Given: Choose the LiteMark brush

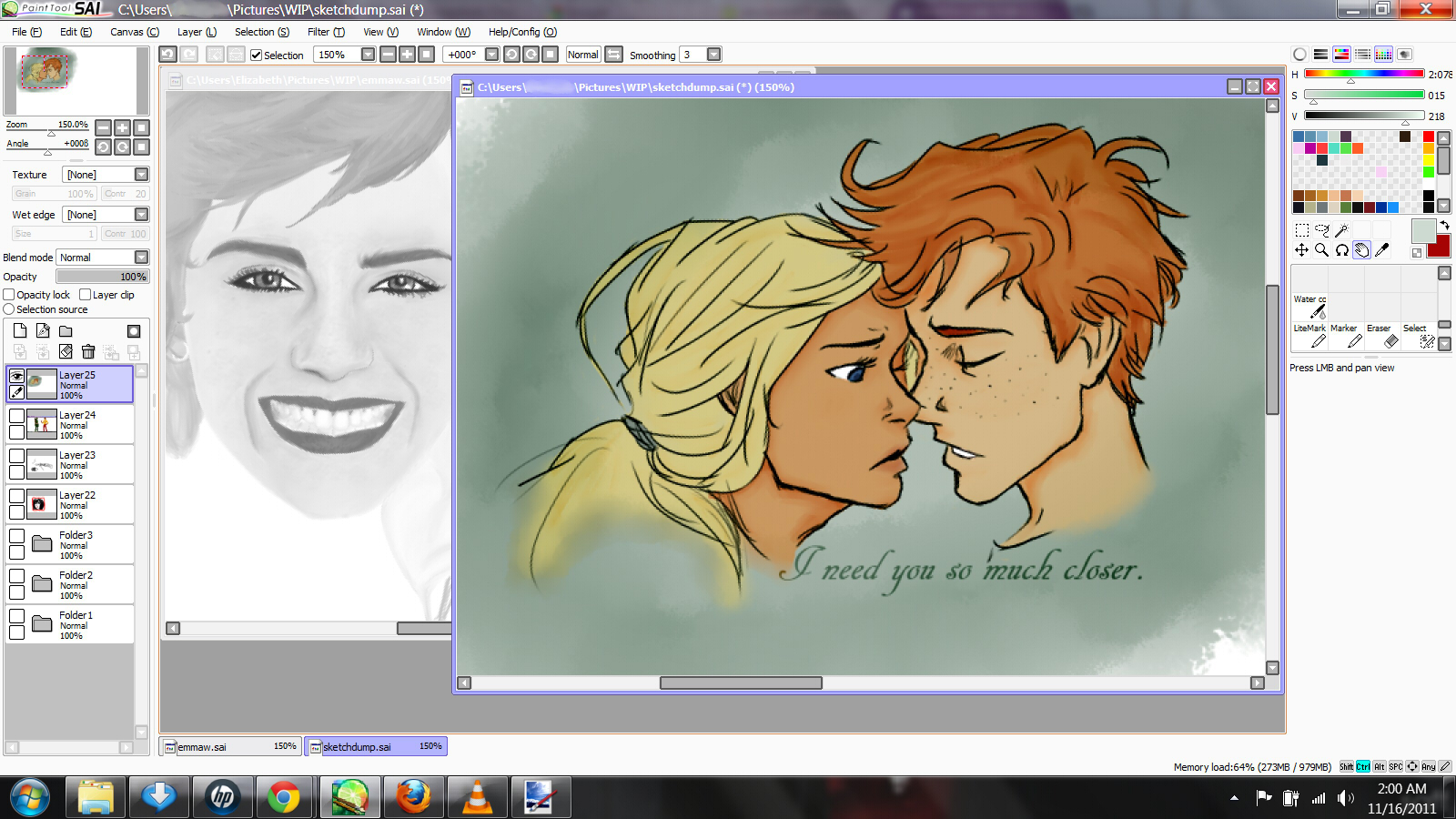Looking at the screenshot, I should pyautogui.click(x=1309, y=336).
